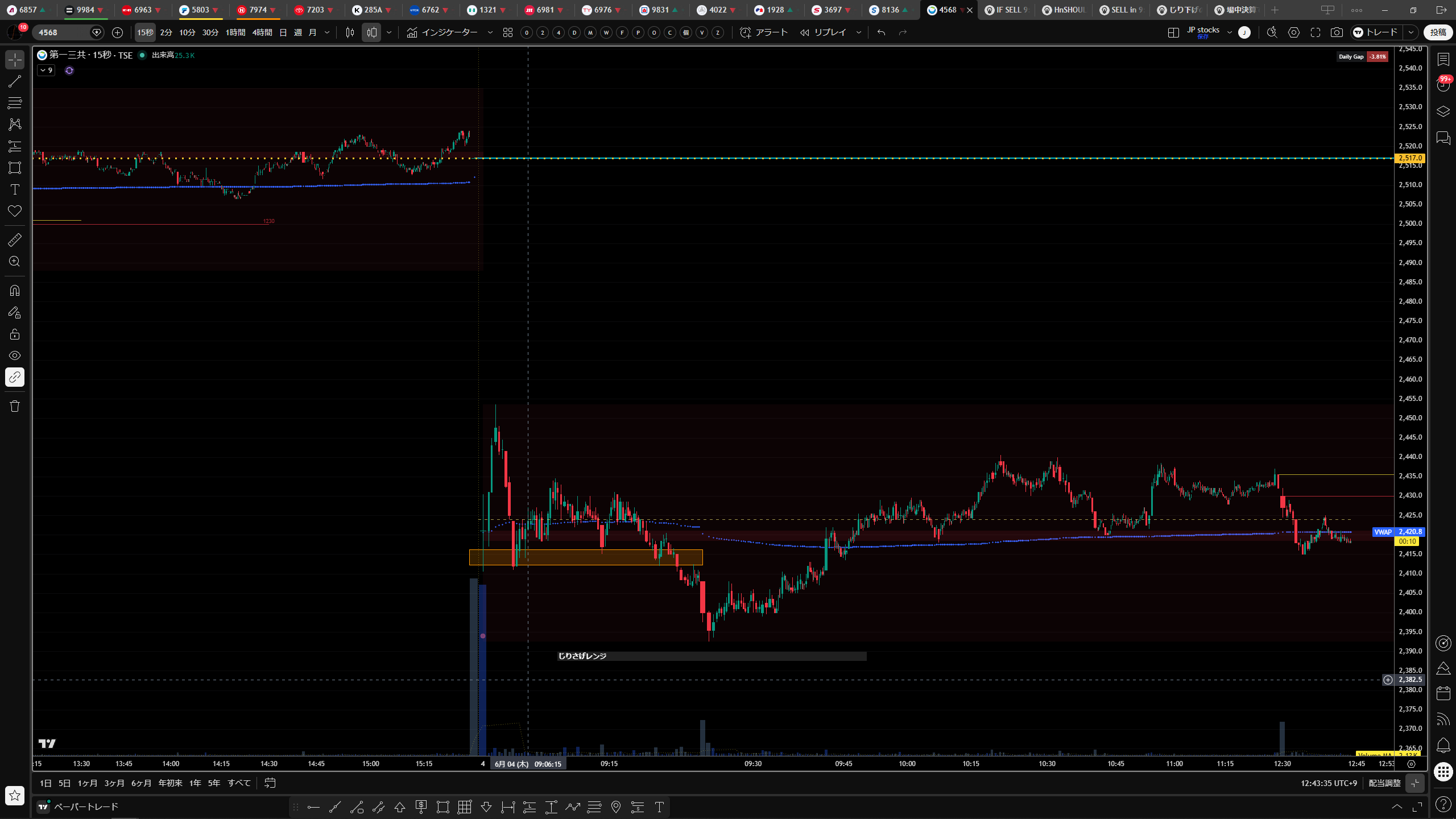Screen dimensions: 1456x819
Task: Expand the JP stocks layout dropdown
Action: tap(1230, 32)
